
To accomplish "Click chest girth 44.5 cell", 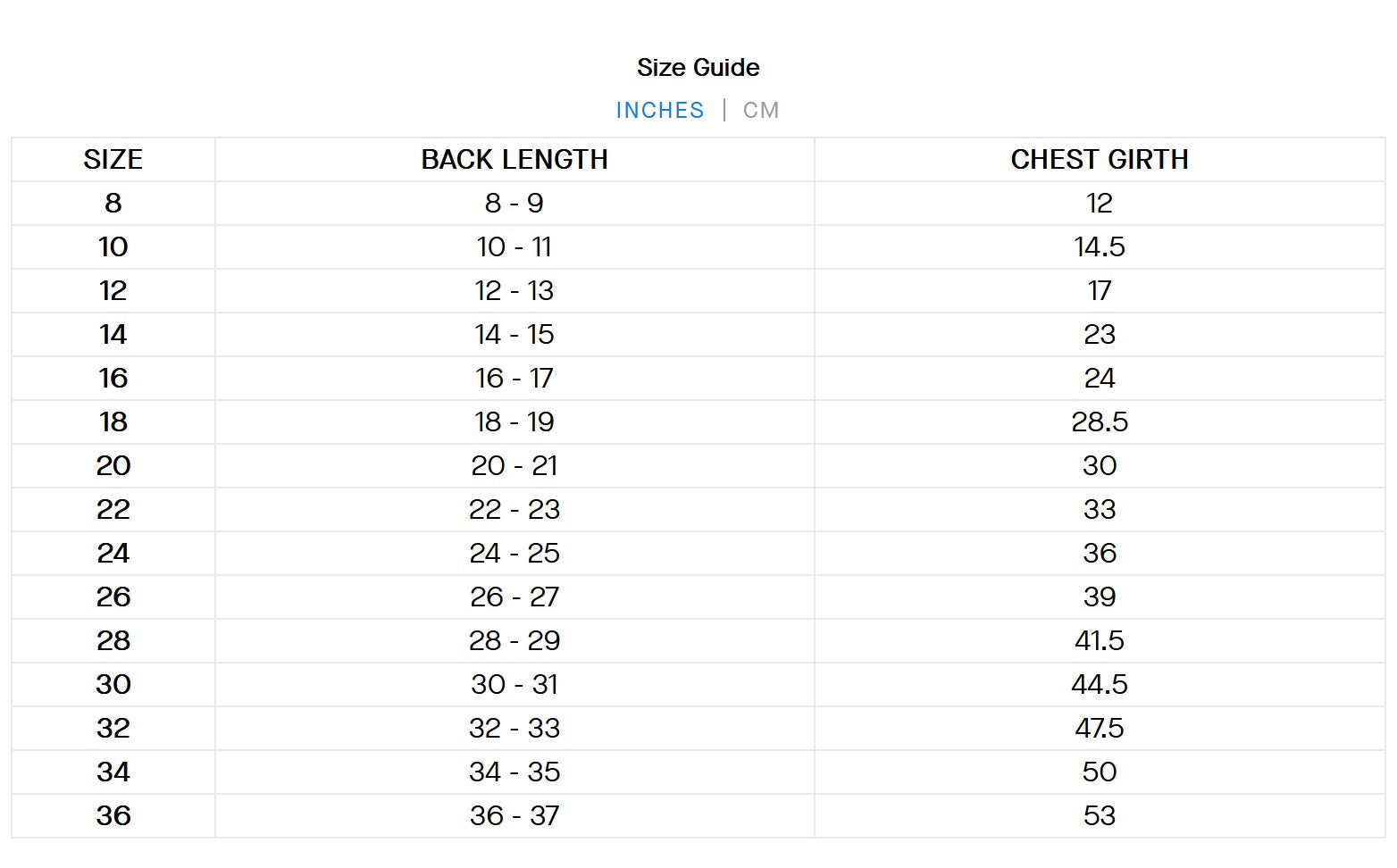I will [1100, 684].
